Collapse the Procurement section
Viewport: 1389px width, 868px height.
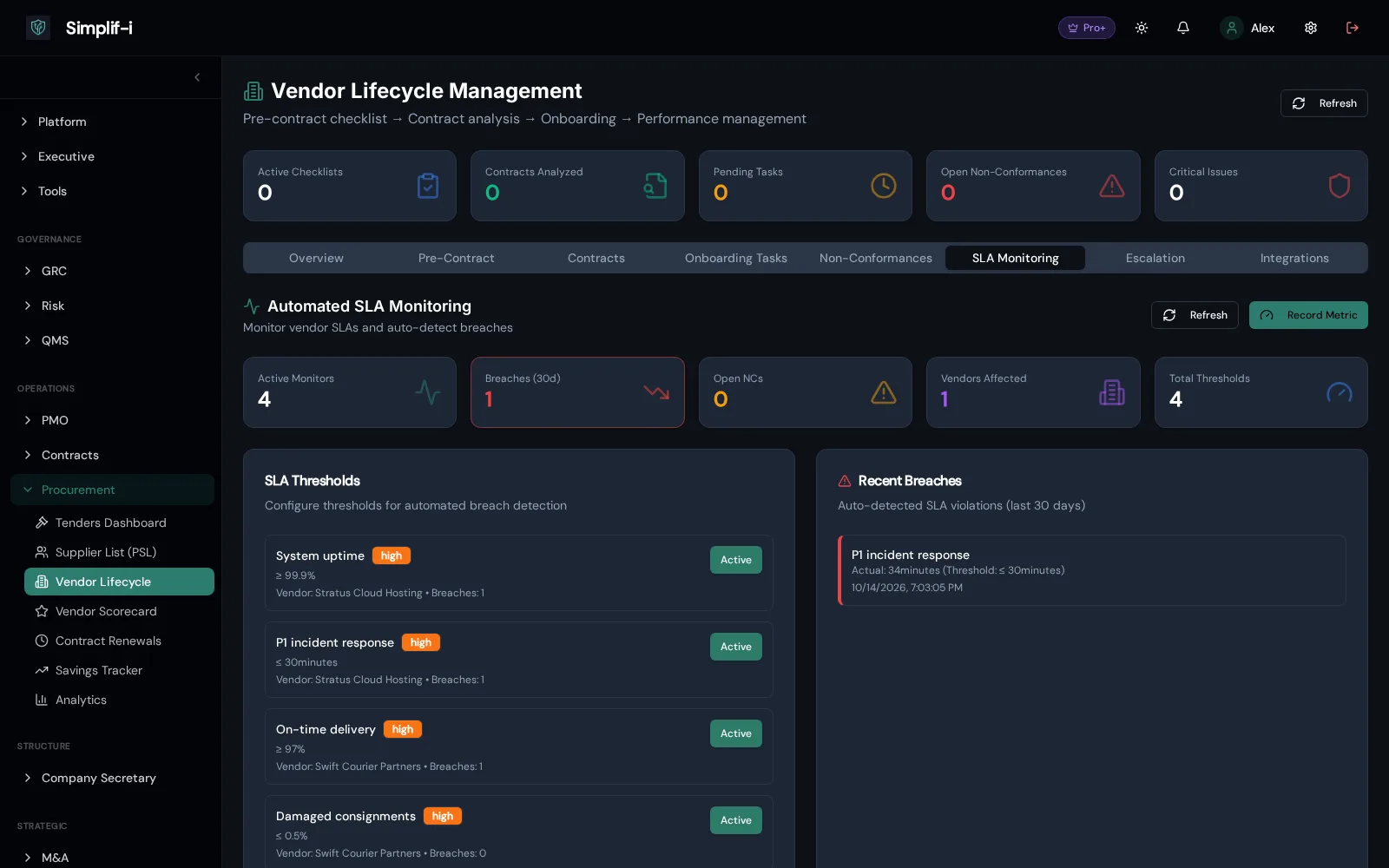click(112, 490)
